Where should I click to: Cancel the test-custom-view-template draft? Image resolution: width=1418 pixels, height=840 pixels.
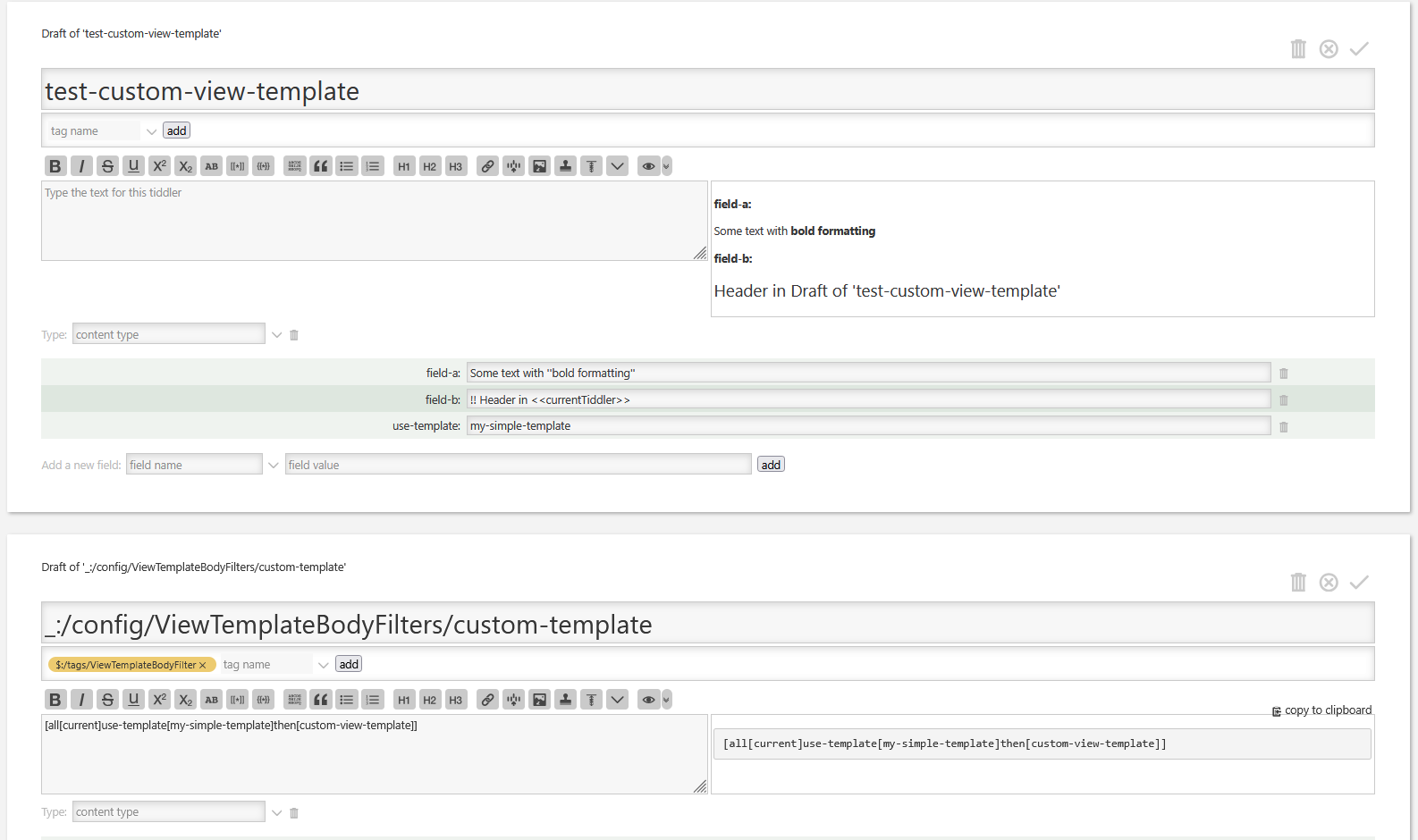[1329, 49]
